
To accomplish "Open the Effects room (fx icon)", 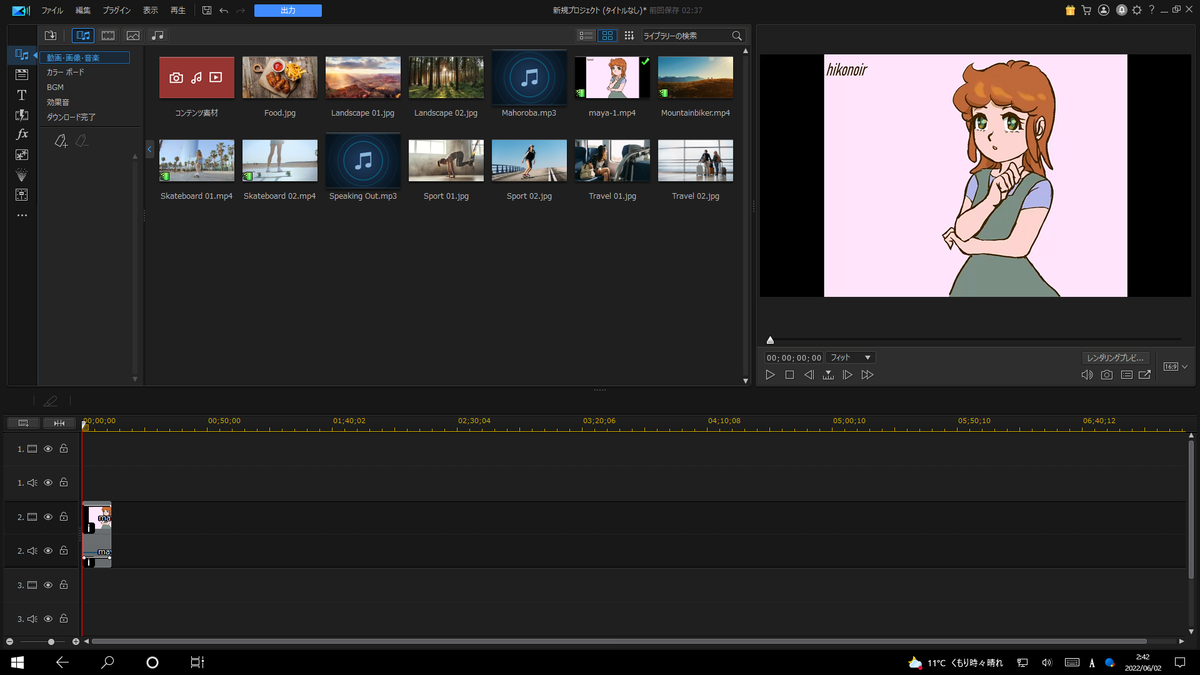I will point(22,134).
